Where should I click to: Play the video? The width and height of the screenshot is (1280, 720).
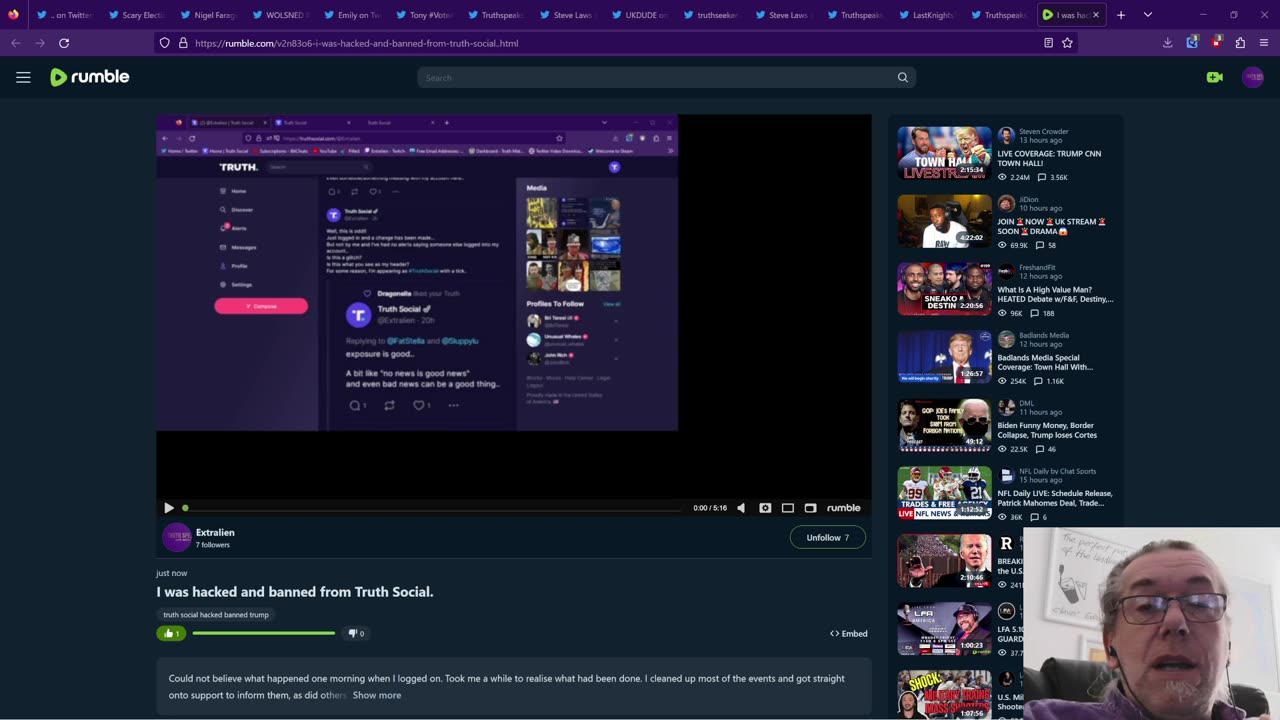coord(168,508)
